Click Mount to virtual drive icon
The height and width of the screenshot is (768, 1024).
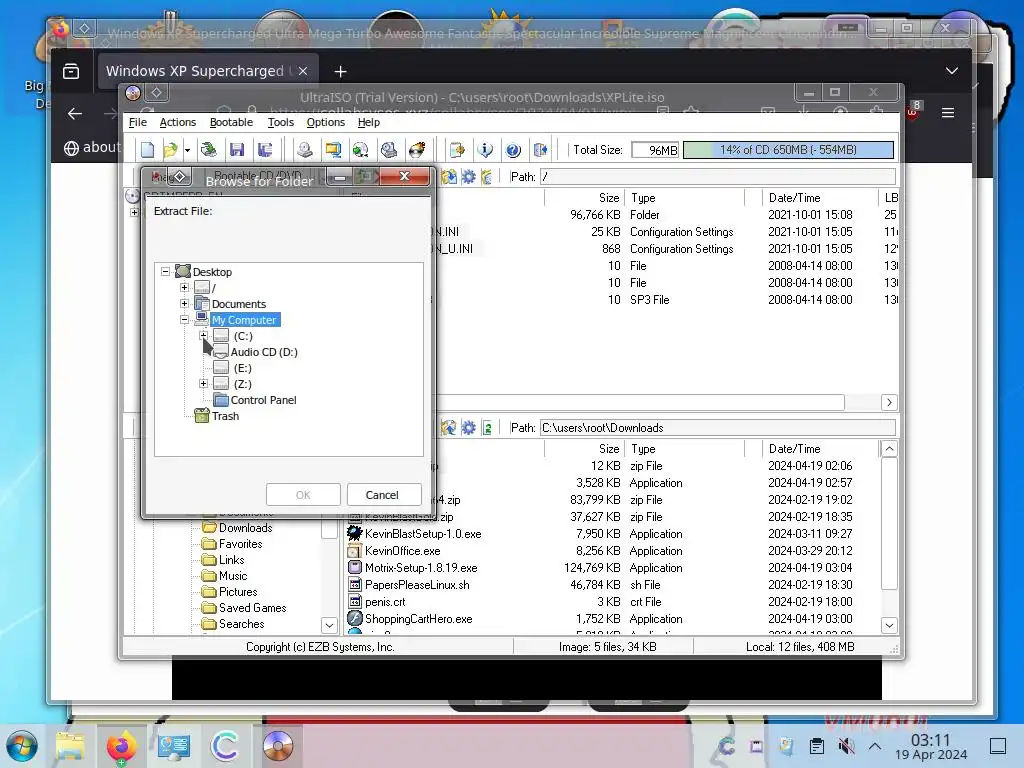click(389, 150)
